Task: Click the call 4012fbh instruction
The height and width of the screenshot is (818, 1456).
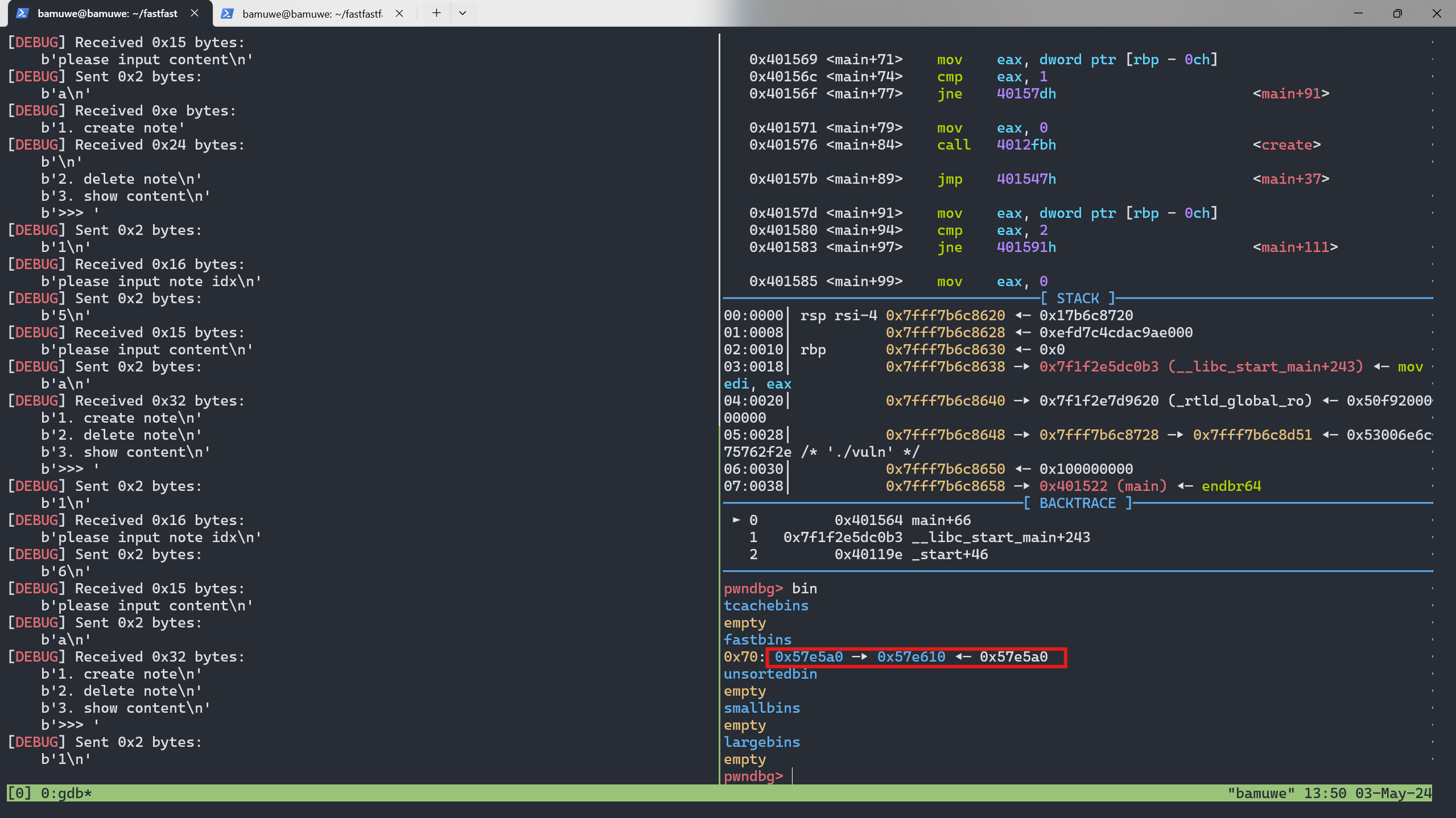Action: tap(996, 144)
